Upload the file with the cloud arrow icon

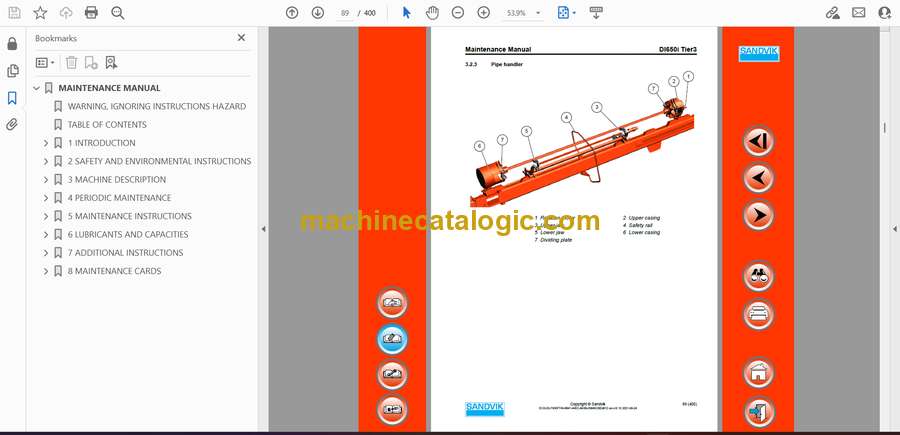66,13
